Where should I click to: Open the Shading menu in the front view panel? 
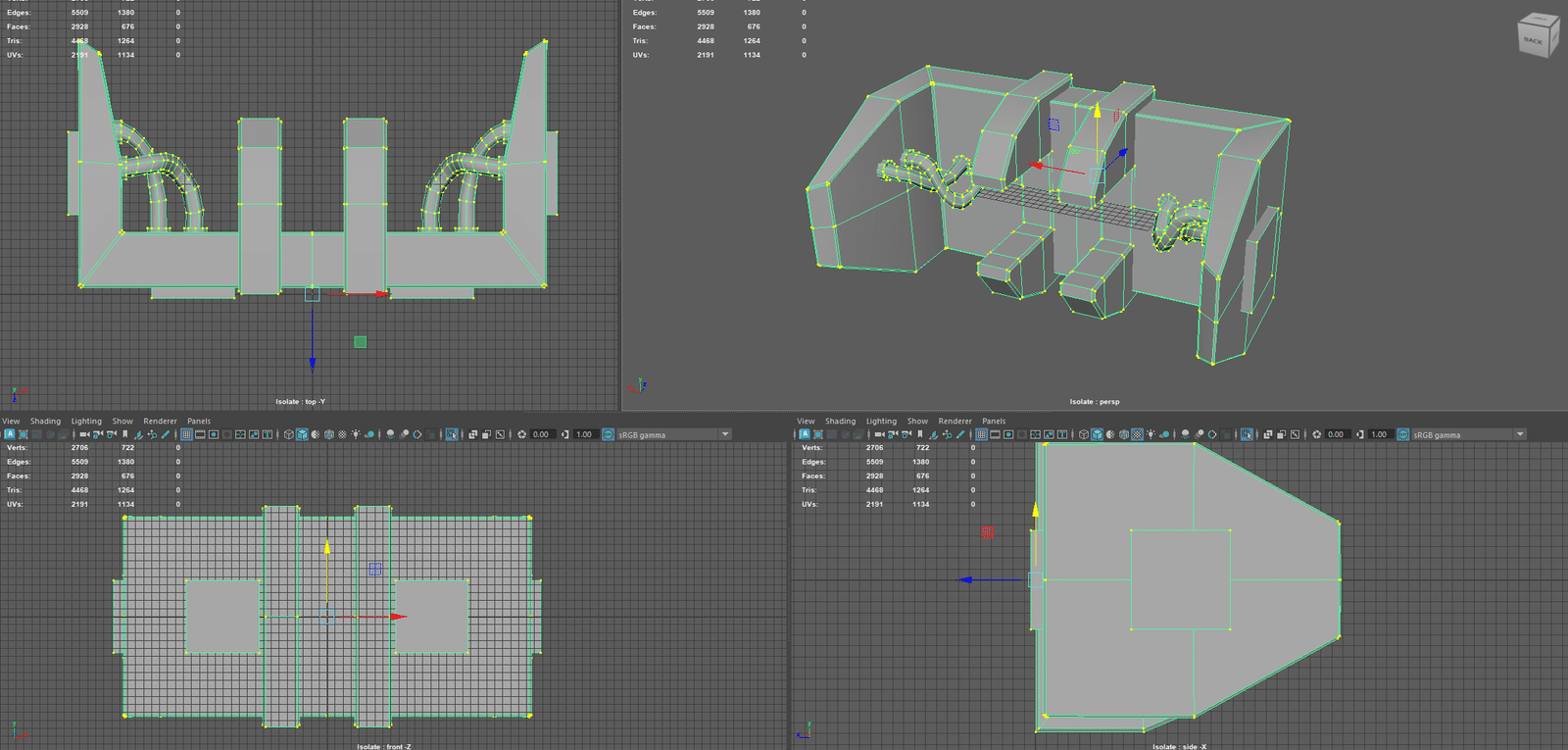45,422
